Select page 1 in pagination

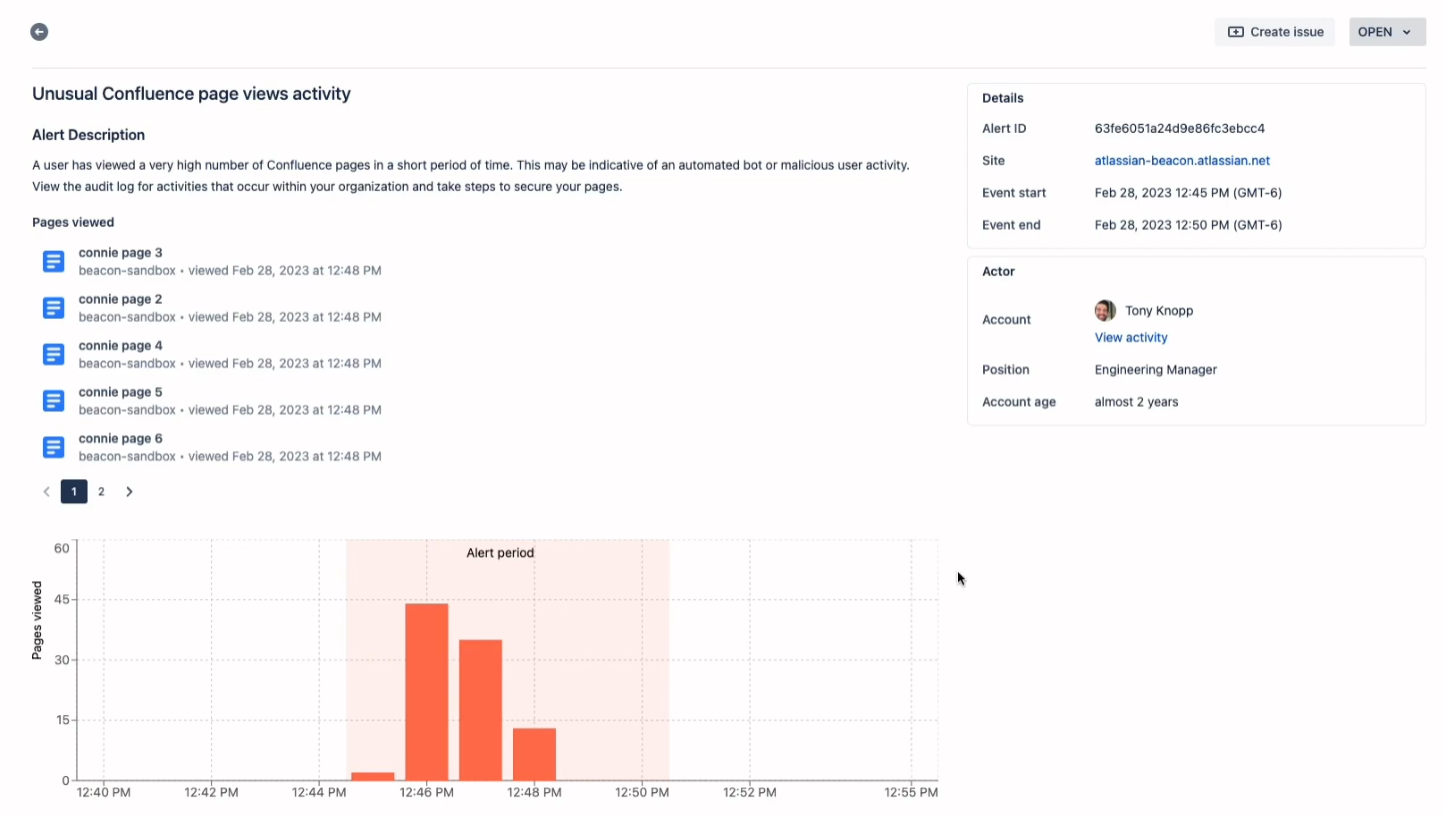click(x=73, y=492)
